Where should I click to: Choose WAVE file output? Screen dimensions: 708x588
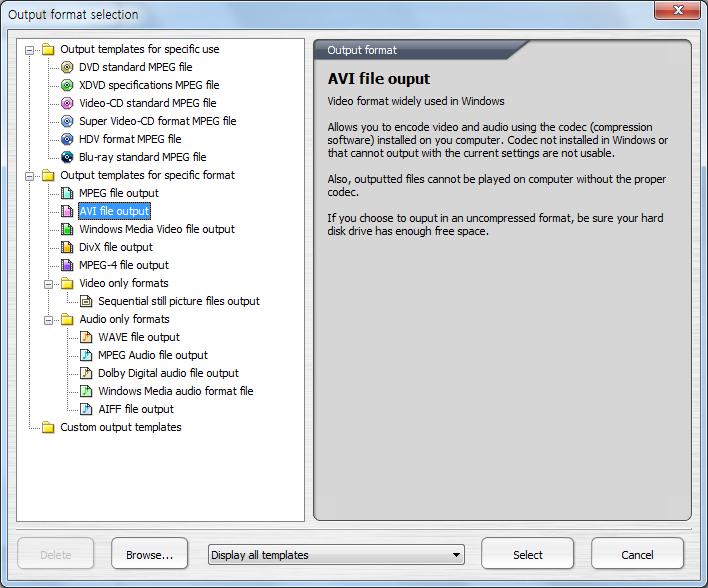[139, 337]
